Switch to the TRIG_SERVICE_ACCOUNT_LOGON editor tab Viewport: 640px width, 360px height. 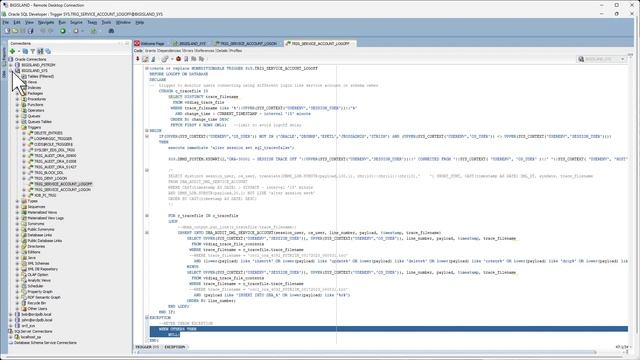pos(247,43)
